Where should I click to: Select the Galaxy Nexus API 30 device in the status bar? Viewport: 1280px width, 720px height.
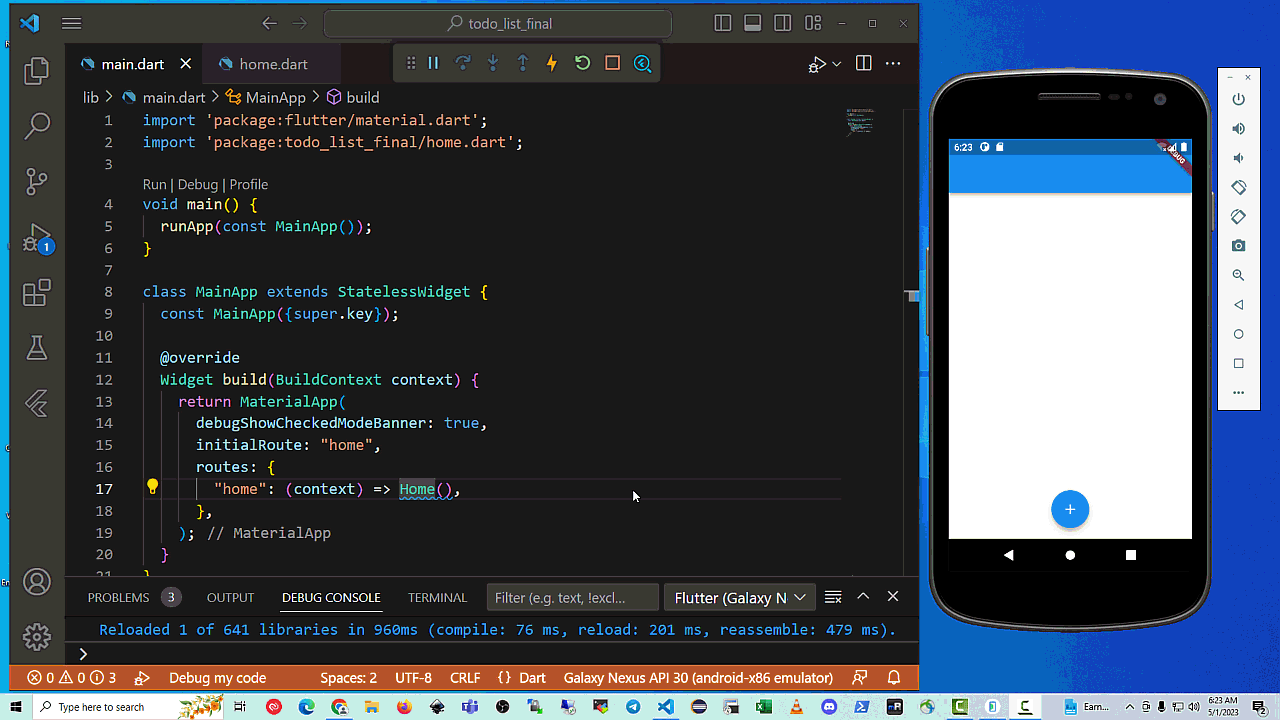tap(698, 678)
